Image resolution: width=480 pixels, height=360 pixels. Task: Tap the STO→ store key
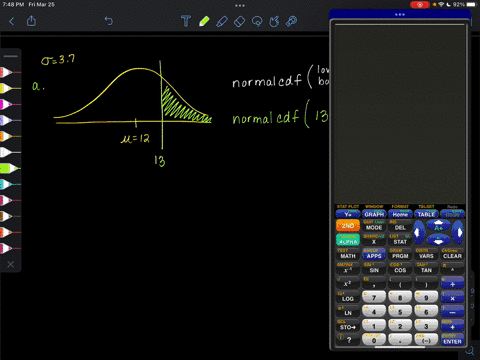pyautogui.click(x=348, y=327)
